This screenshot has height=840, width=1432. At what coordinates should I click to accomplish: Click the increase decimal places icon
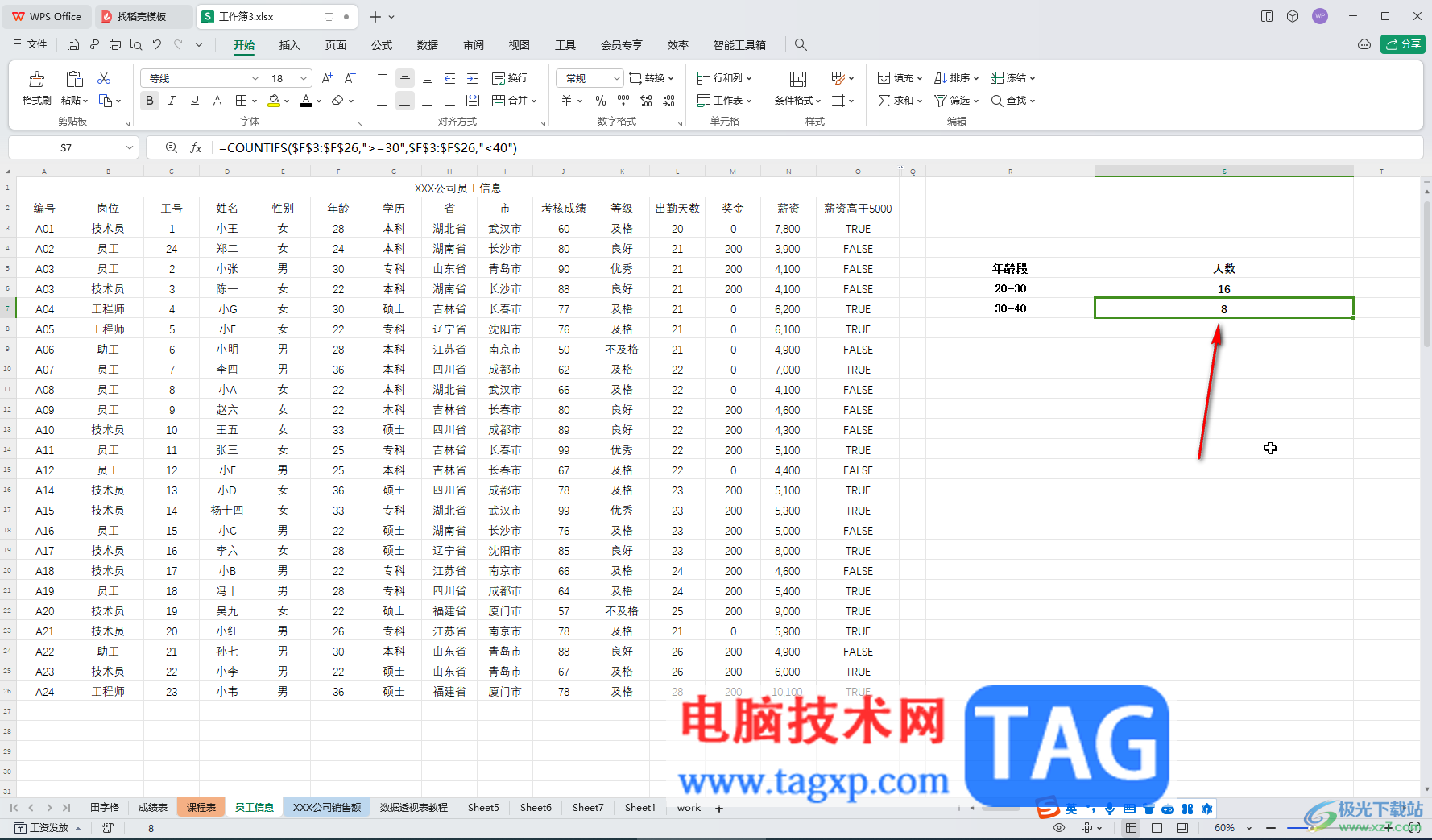(646, 101)
